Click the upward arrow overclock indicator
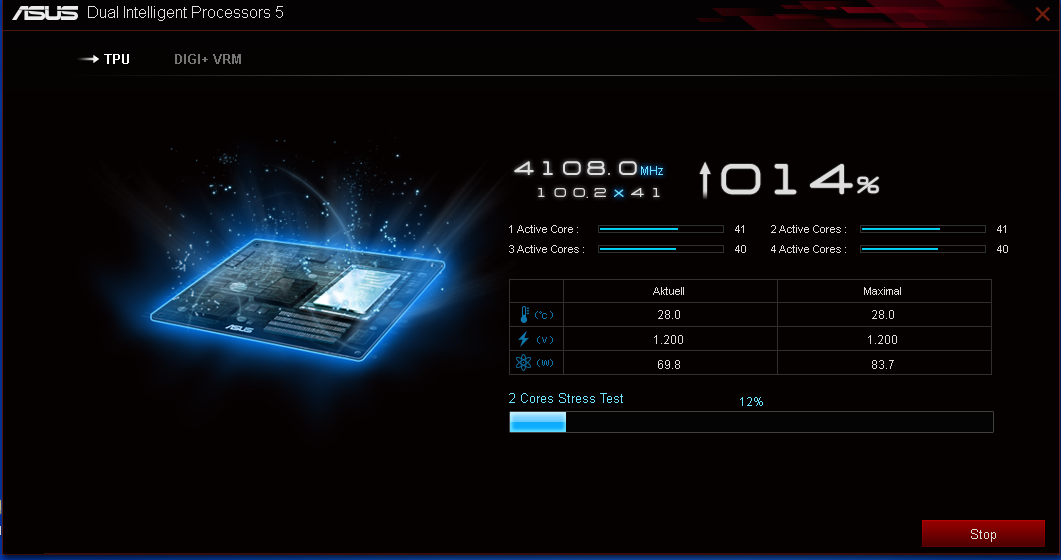The width and height of the screenshot is (1061, 560). [704, 180]
